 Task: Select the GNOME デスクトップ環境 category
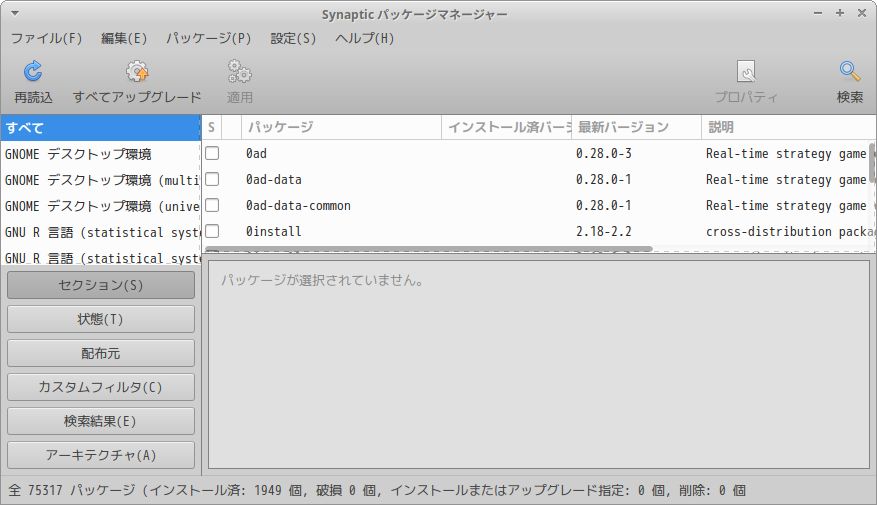click(x=101, y=154)
